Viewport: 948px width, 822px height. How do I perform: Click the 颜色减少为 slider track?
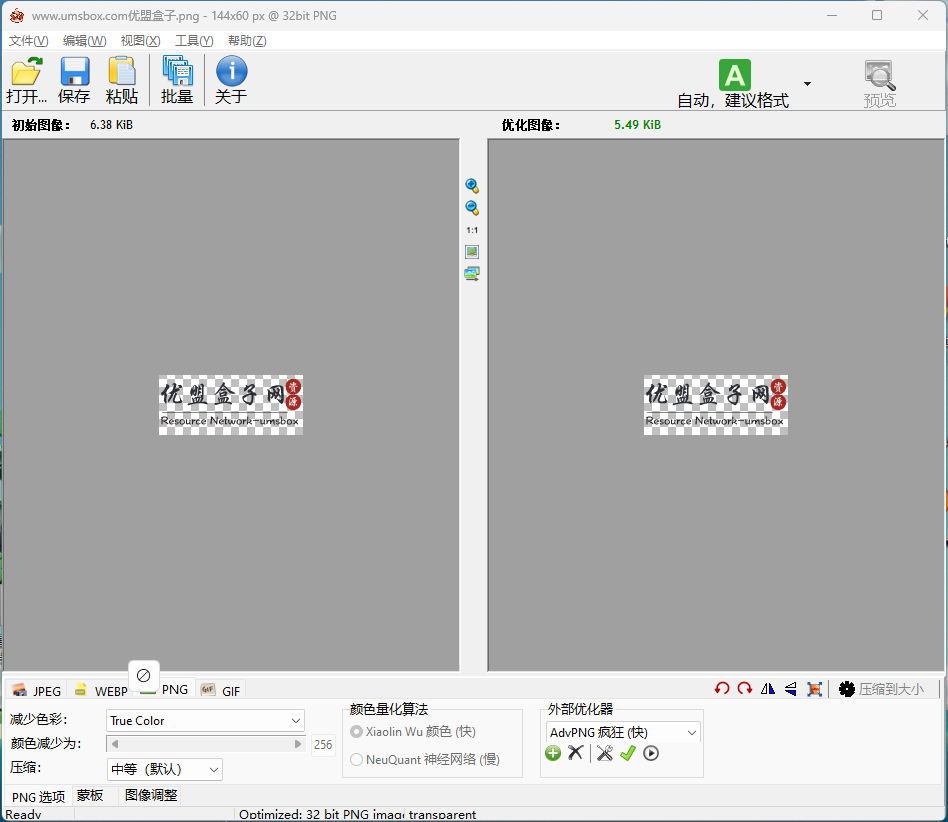click(x=206, y=744)
